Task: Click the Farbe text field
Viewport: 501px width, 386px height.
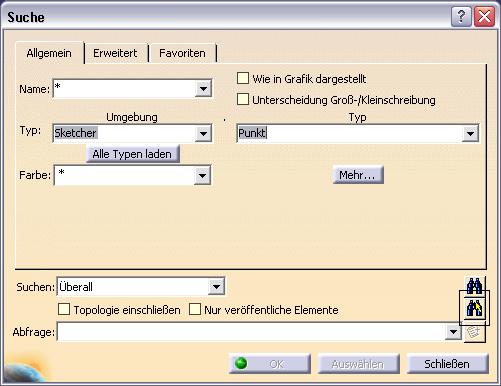Action: [x=124, y=176]
